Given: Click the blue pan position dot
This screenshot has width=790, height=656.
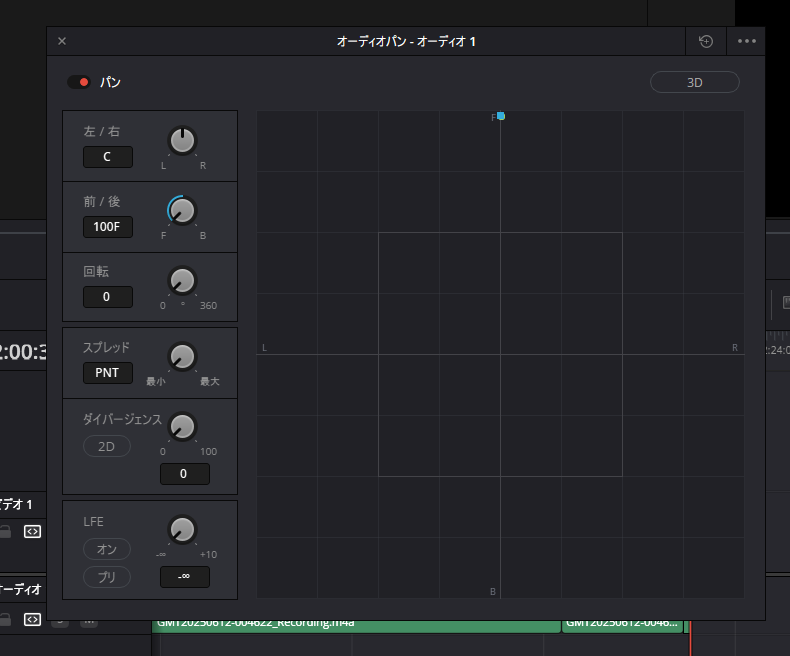Looking at the screenshot, I should 500,116.
